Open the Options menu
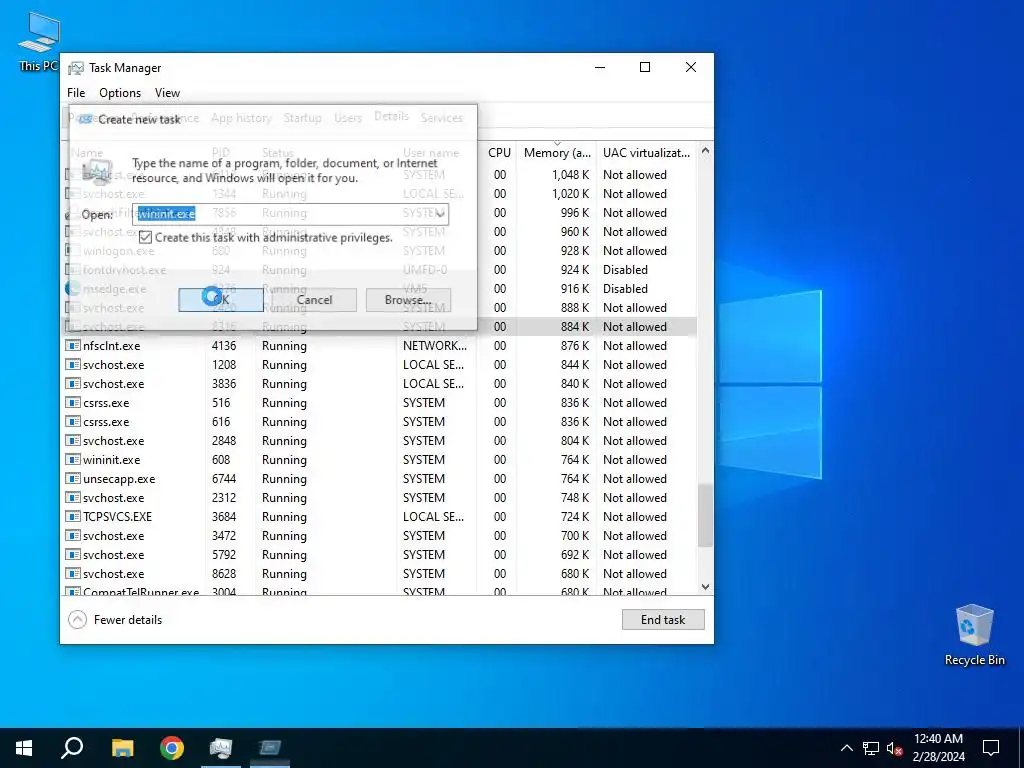The height and width of the screenshot is (768, 1024). pyautogui.click(x=120, y=93)
